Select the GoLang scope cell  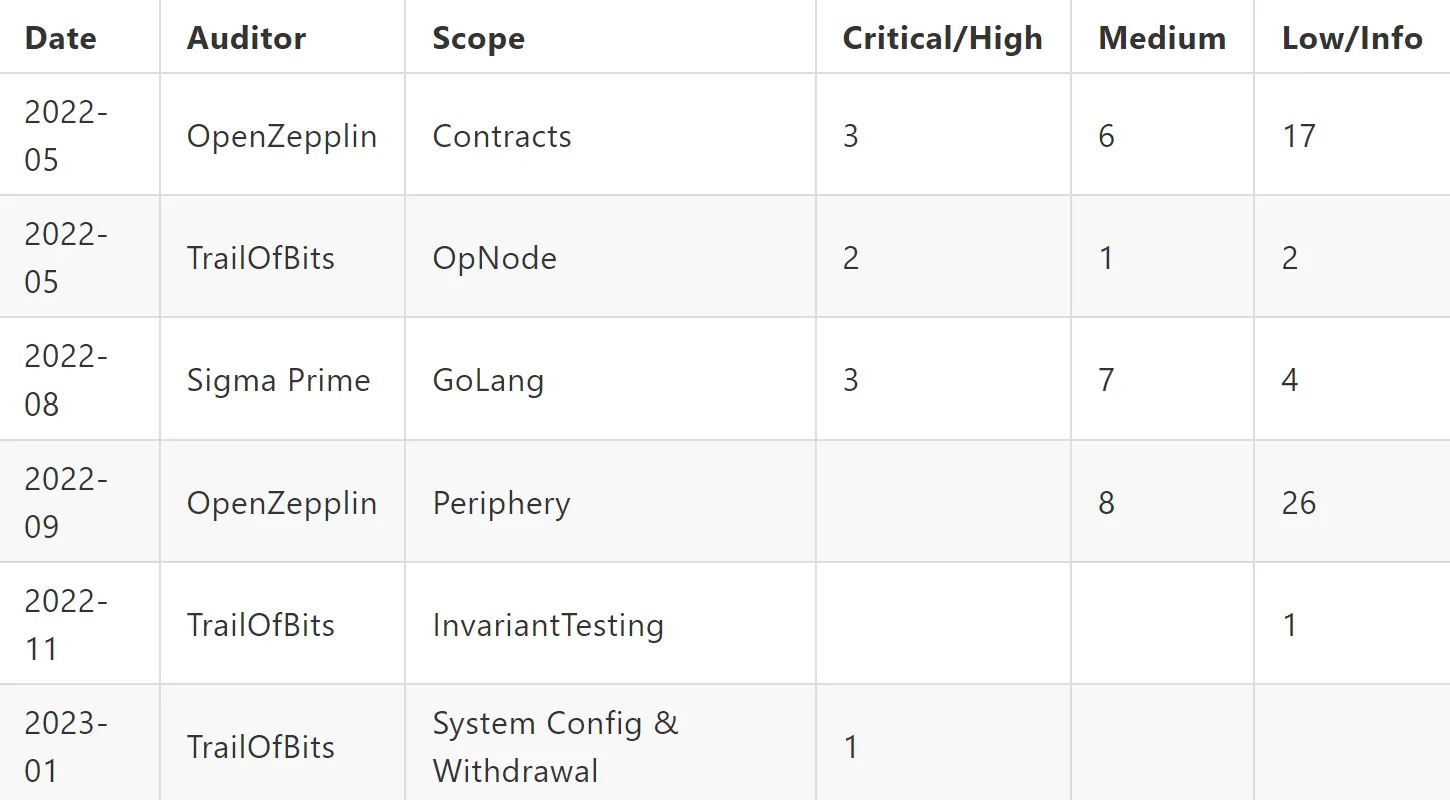point(488,381)
